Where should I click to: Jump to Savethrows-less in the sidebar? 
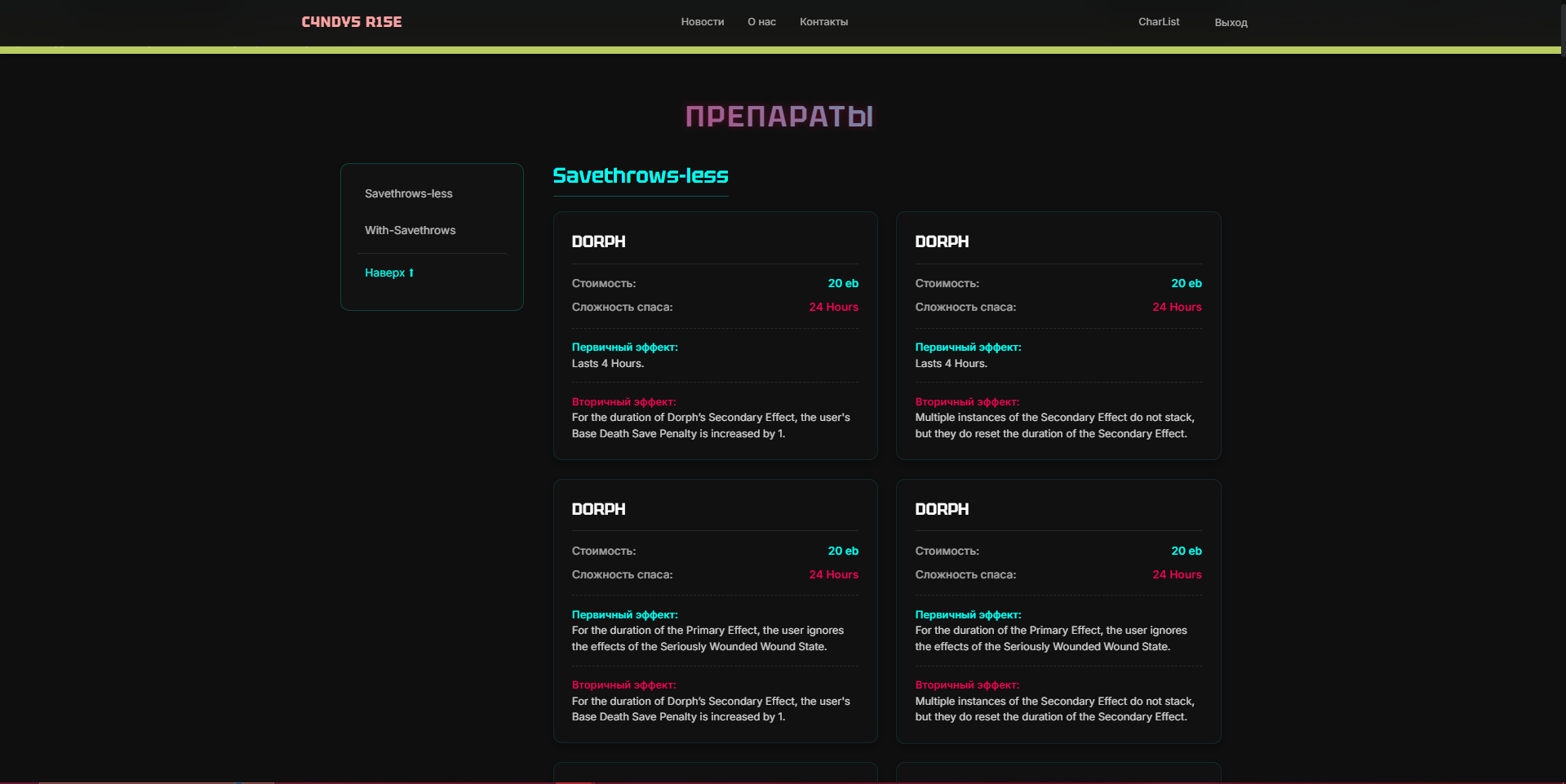point(408,193)
